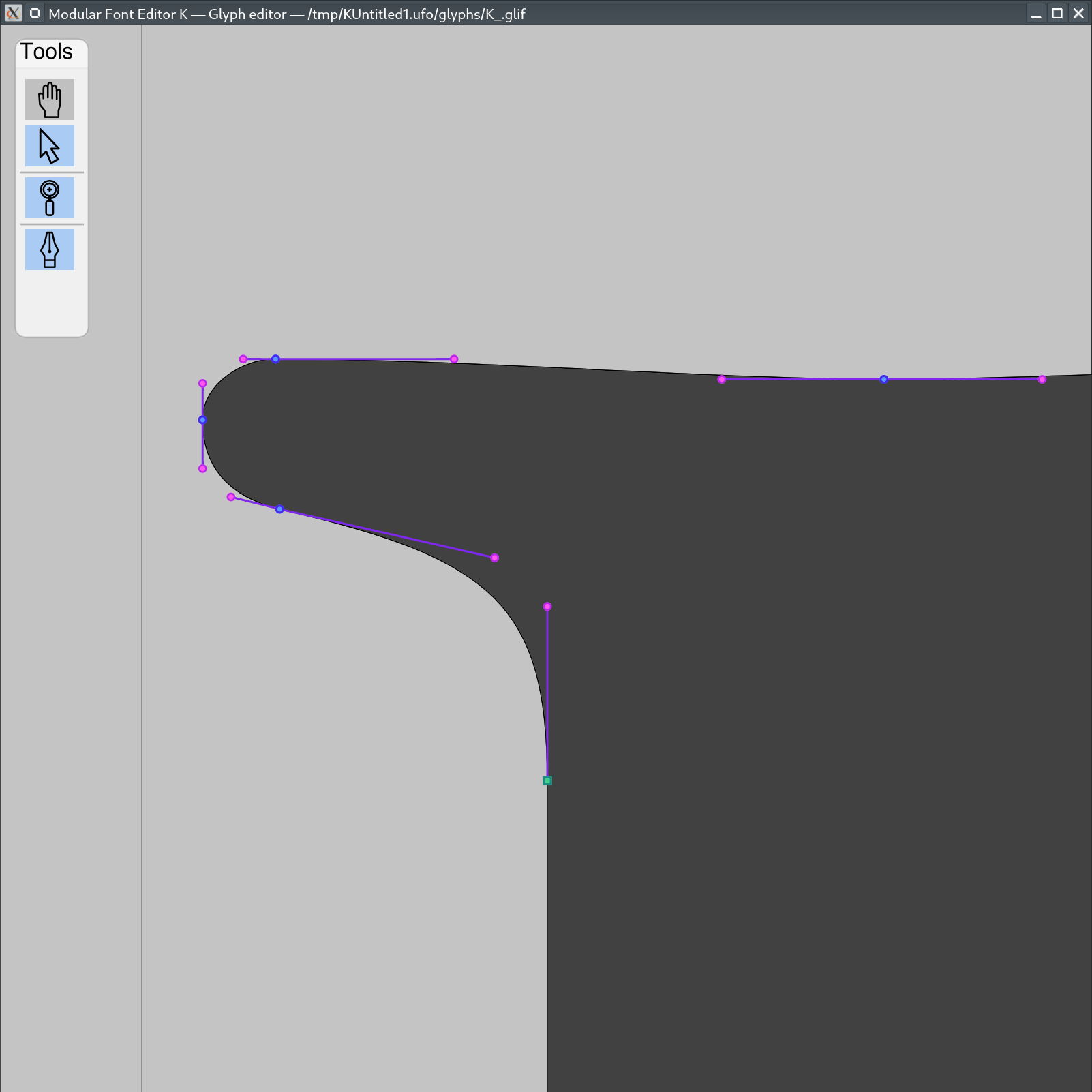Minimize the Glyph editor window
Image resolution: width=1092 pixels, height=1092 pixels.
(1036, 13)
